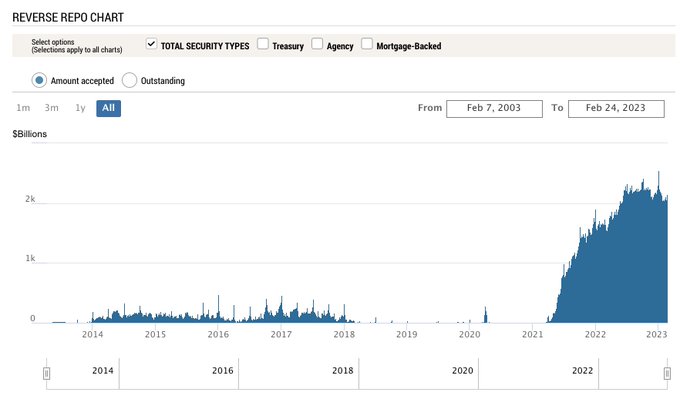The image size is (680, 399).
Task: Click the 2022 label on chart x-axis
Action: (595, 334)
